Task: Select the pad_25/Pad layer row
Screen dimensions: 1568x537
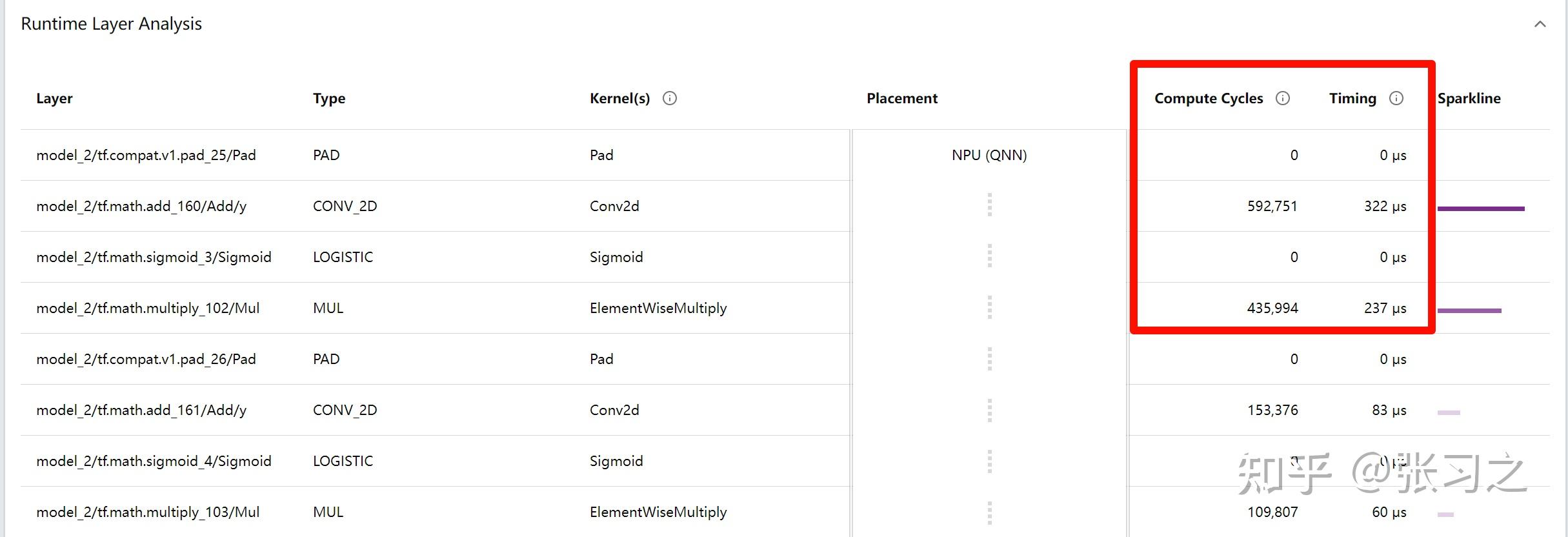Action: [146, 155]
